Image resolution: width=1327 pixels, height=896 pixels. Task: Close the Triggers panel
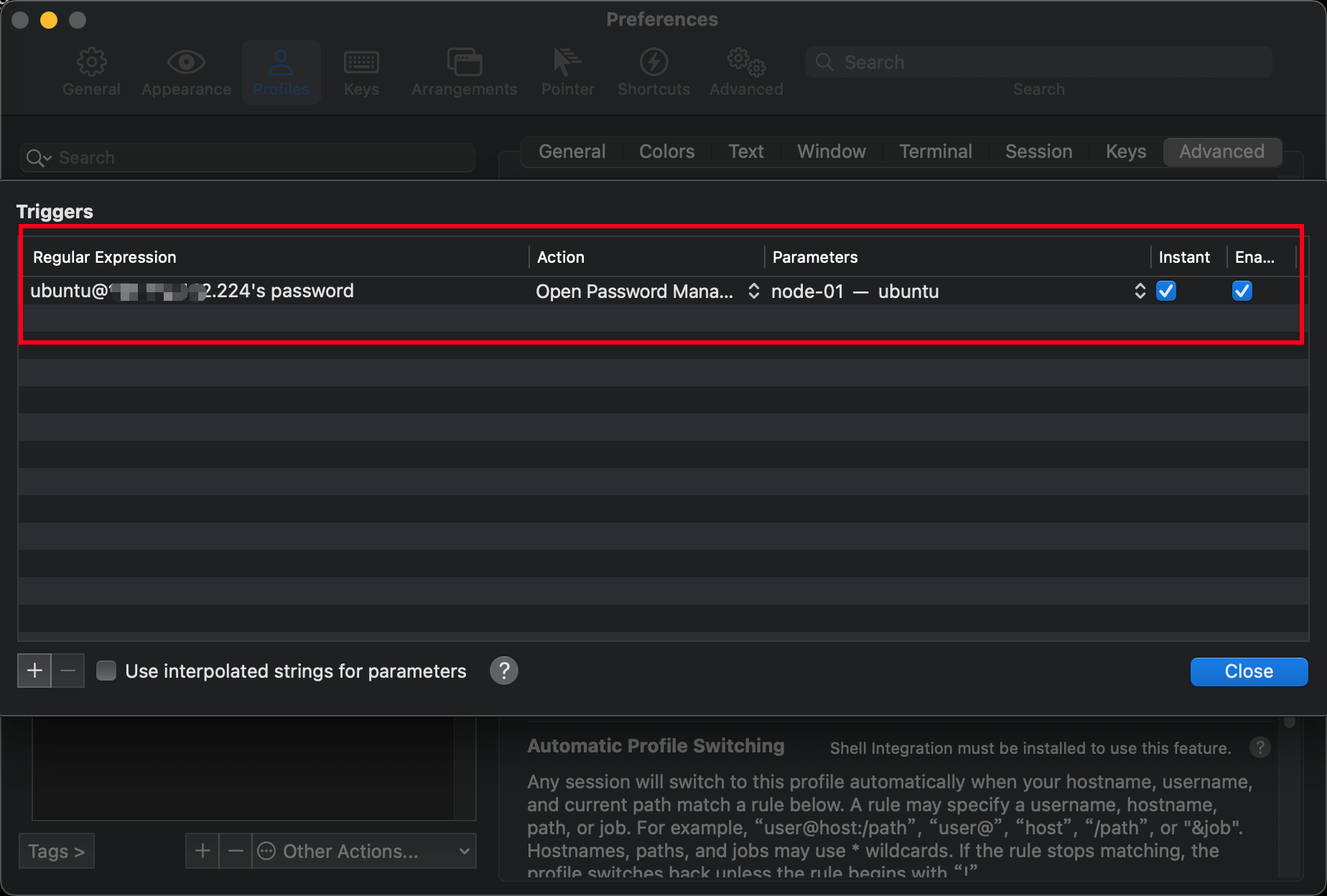[1249, 671]
